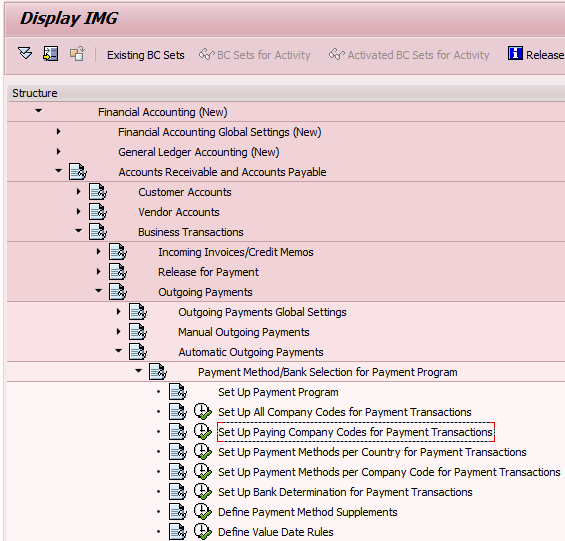Expand Vendor Accounts node

click(x=79, y=212)
